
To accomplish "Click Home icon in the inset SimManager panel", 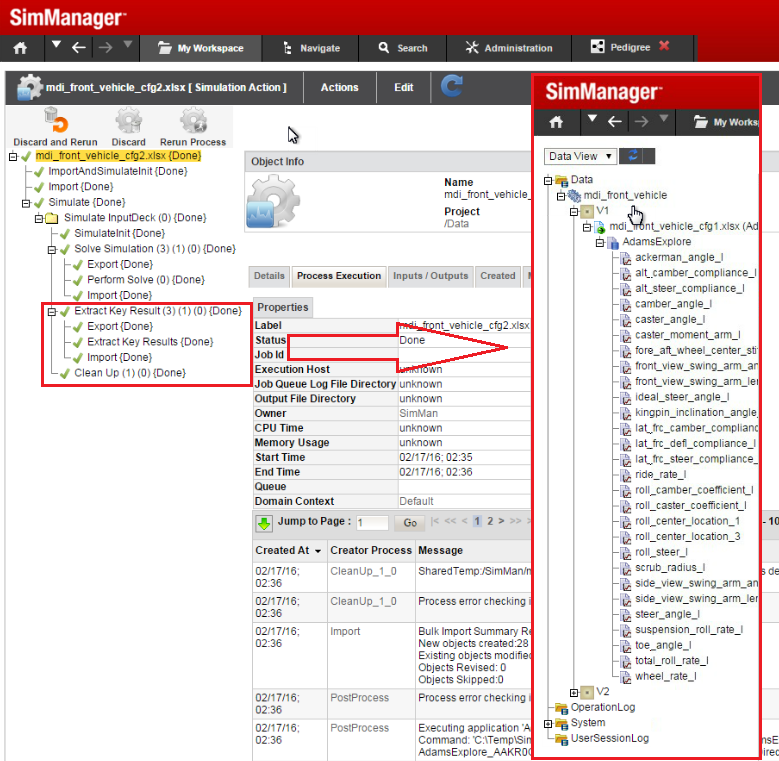I will [x=556, y=122].
